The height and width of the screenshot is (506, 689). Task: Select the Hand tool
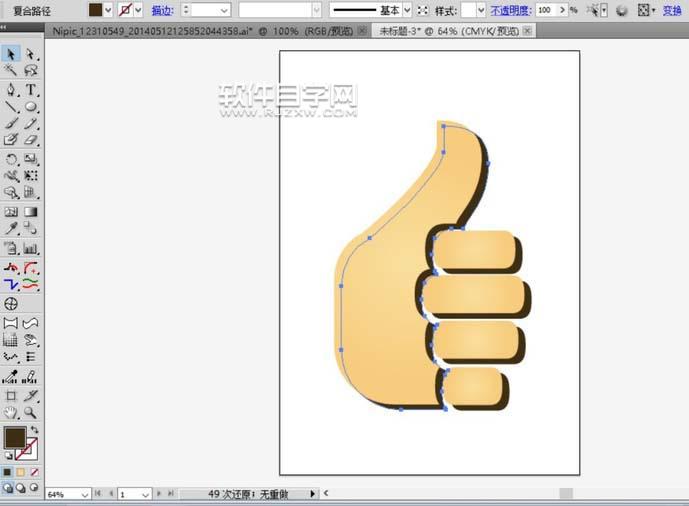tap(11, 412)
